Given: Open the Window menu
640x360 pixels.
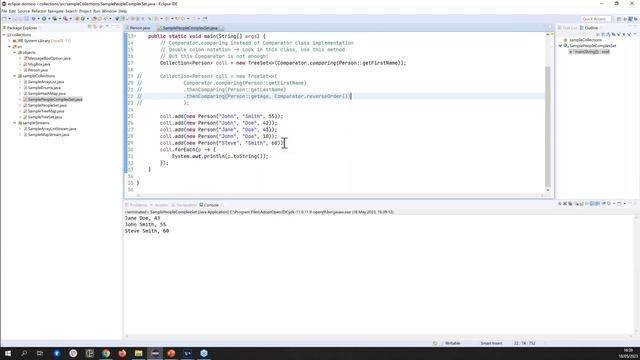Looking at the screenshot, I should click(x=109, y=11).
